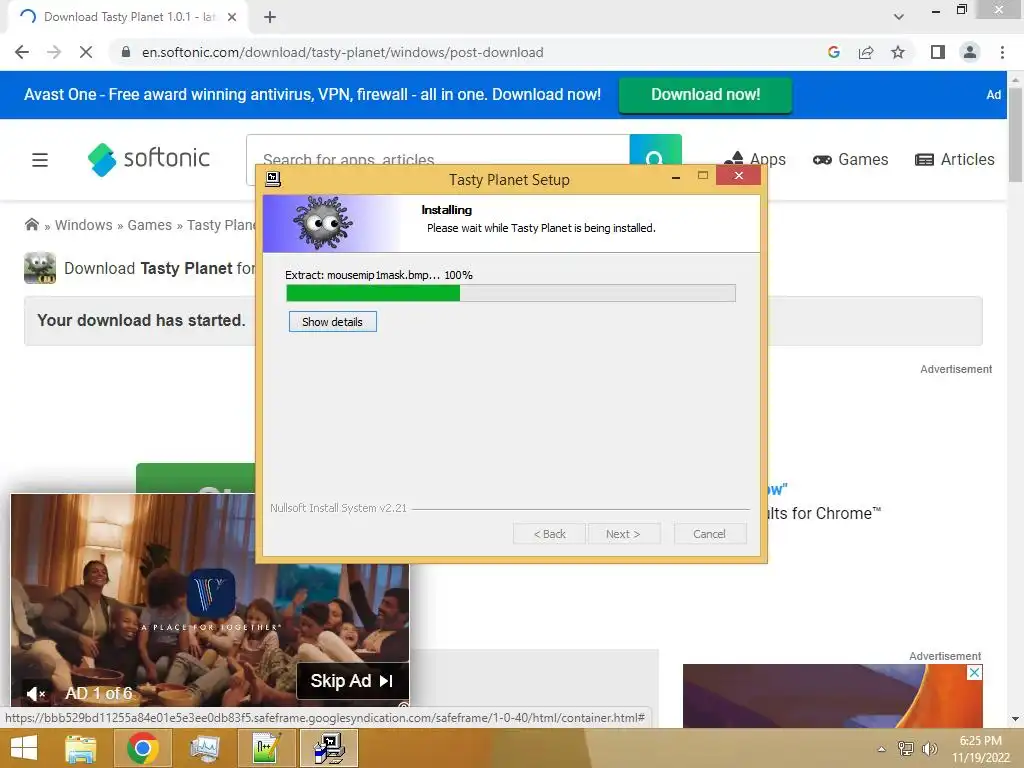Image resolution: width=1024 pixels, height=768 pixels.
Task: Open the notepad taskbar icon
Action: tap(266, 748)
